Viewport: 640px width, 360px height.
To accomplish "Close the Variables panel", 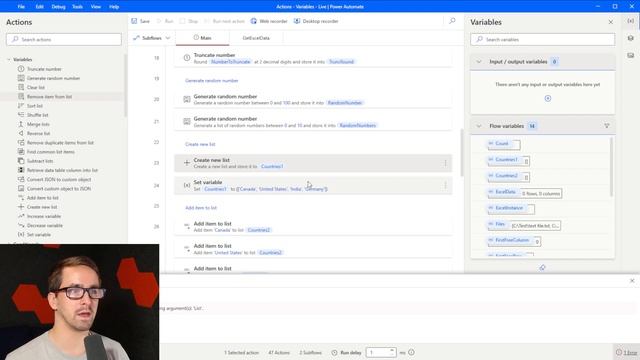I will point(611,22).
